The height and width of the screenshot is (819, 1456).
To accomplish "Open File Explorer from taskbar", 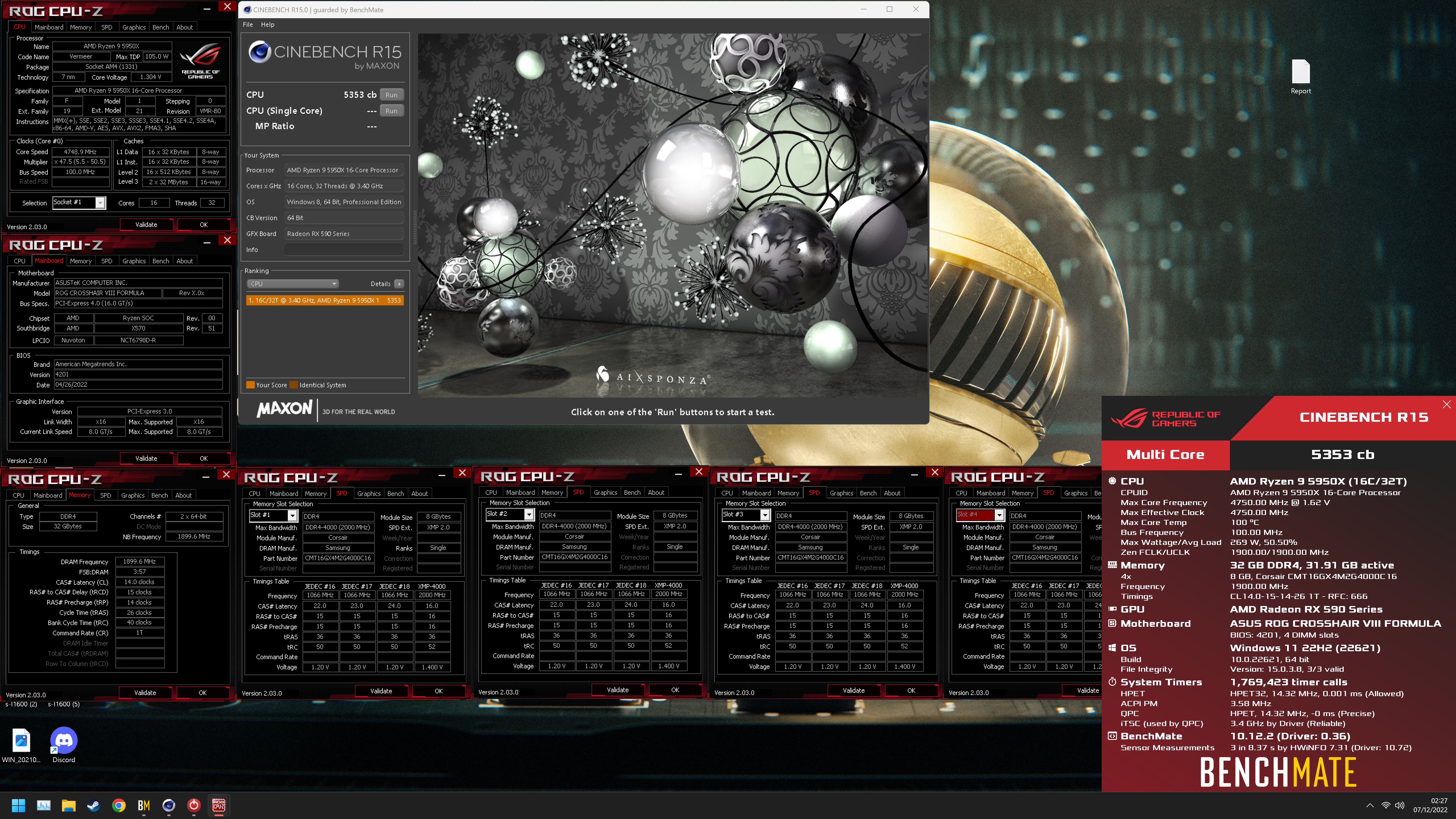I will coord(68,805).
